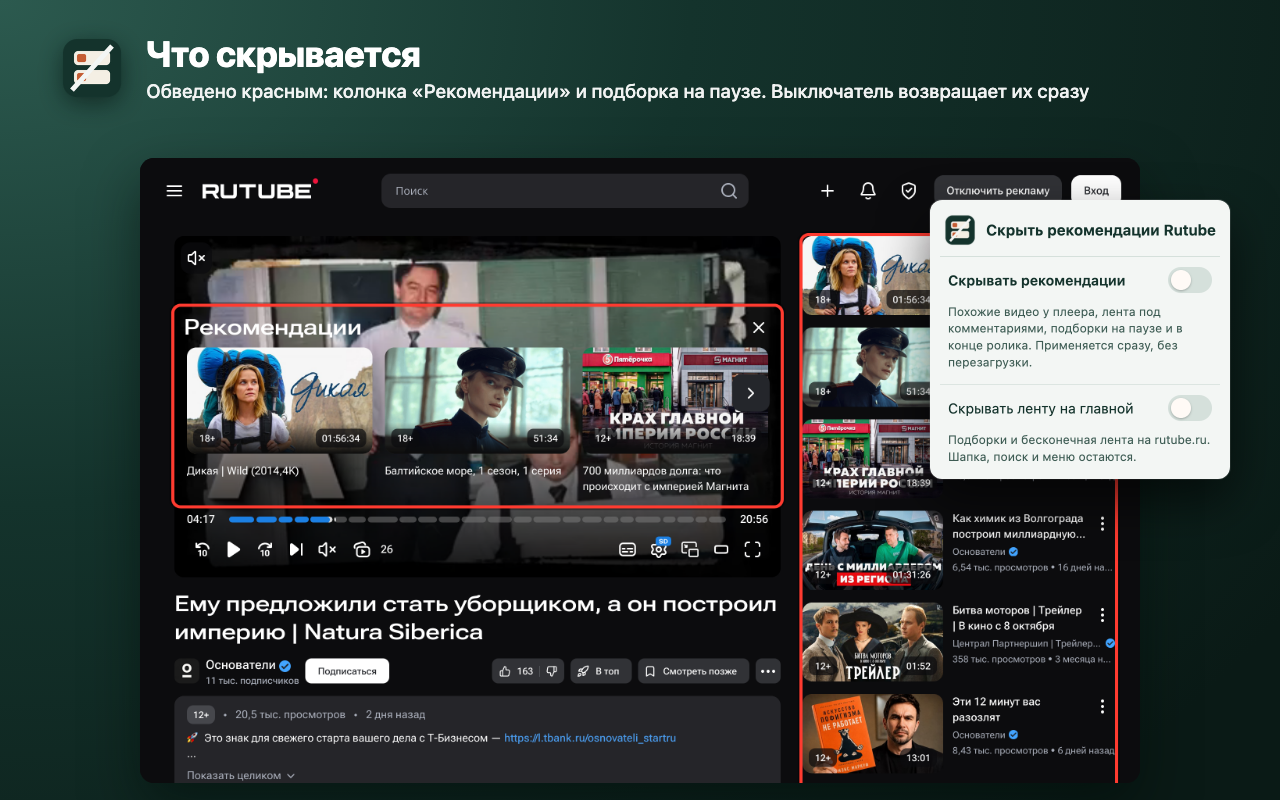The image size is (1280, 800).
Task: Subscribe with the "Подписаться" button
Action: pos(347,671)
